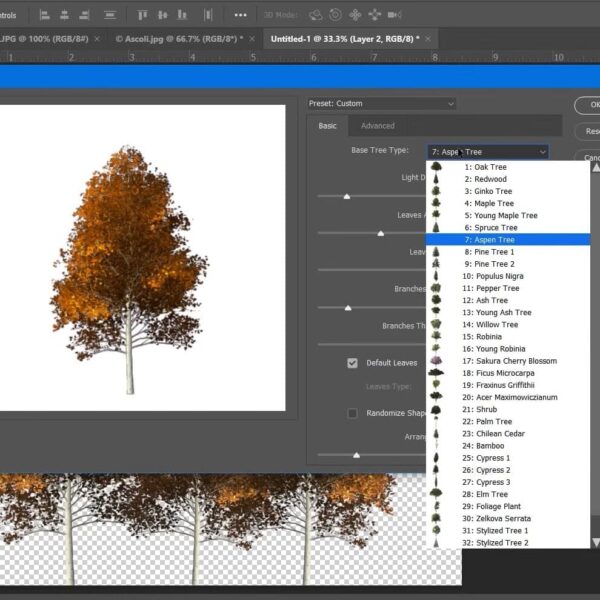Pick 13: Young Ash Tree
This screenshot has width=600, height=600.
click(x=508, y=312)
